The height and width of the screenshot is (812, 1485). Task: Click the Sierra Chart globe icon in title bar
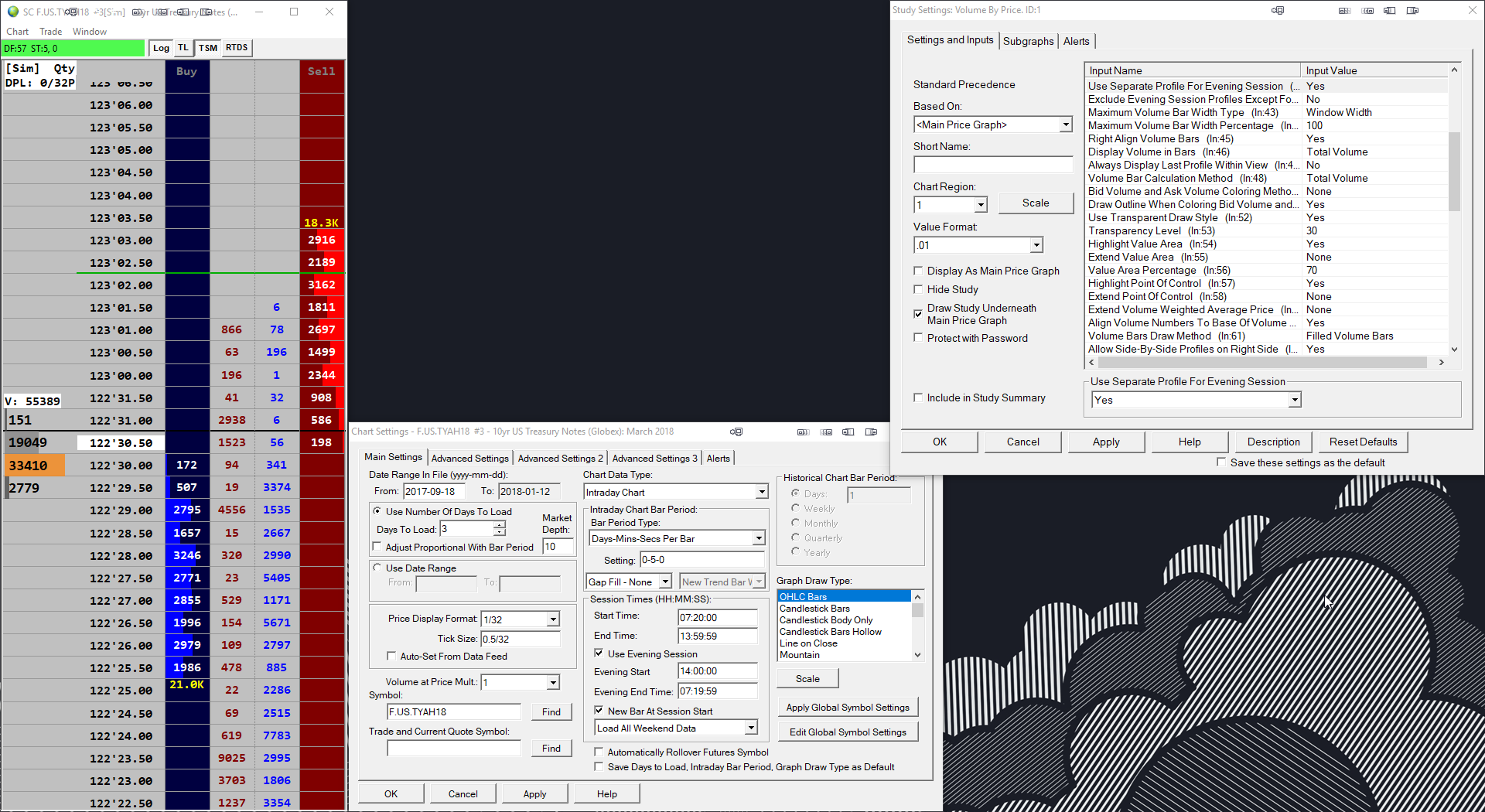click(12, 12)
